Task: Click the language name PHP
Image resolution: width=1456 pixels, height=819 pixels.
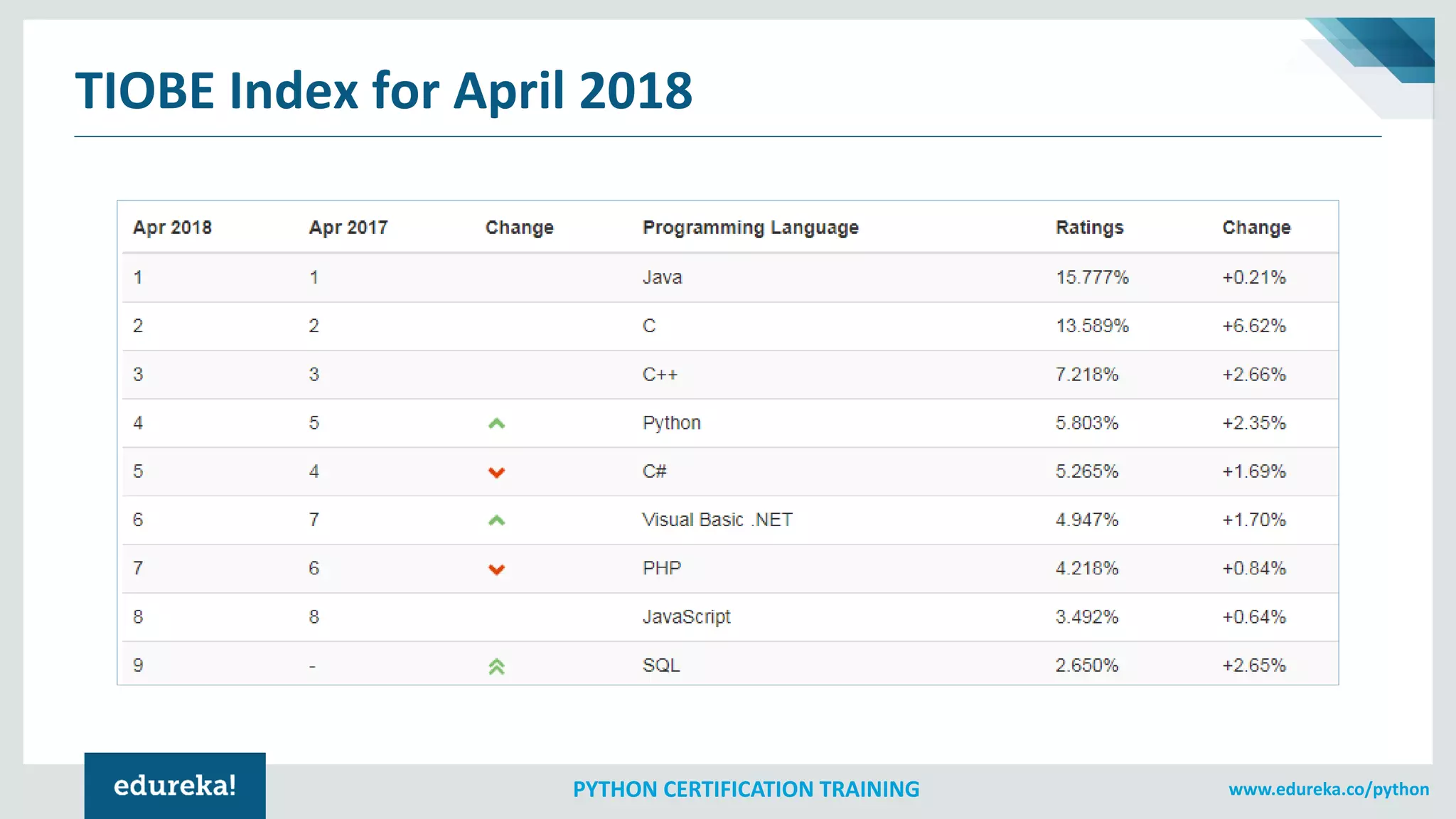Action: (x=662, y=568)
